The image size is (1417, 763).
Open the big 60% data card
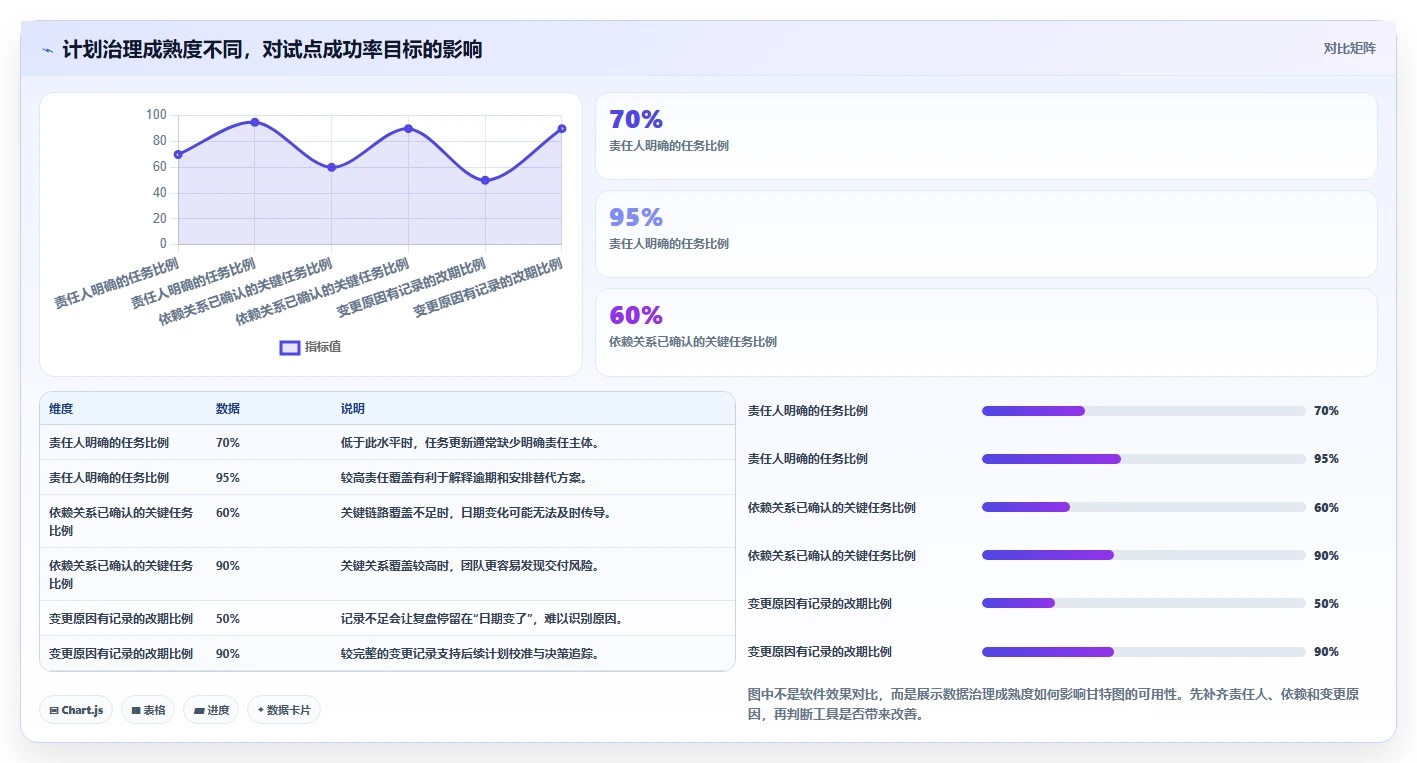[986, 332]
